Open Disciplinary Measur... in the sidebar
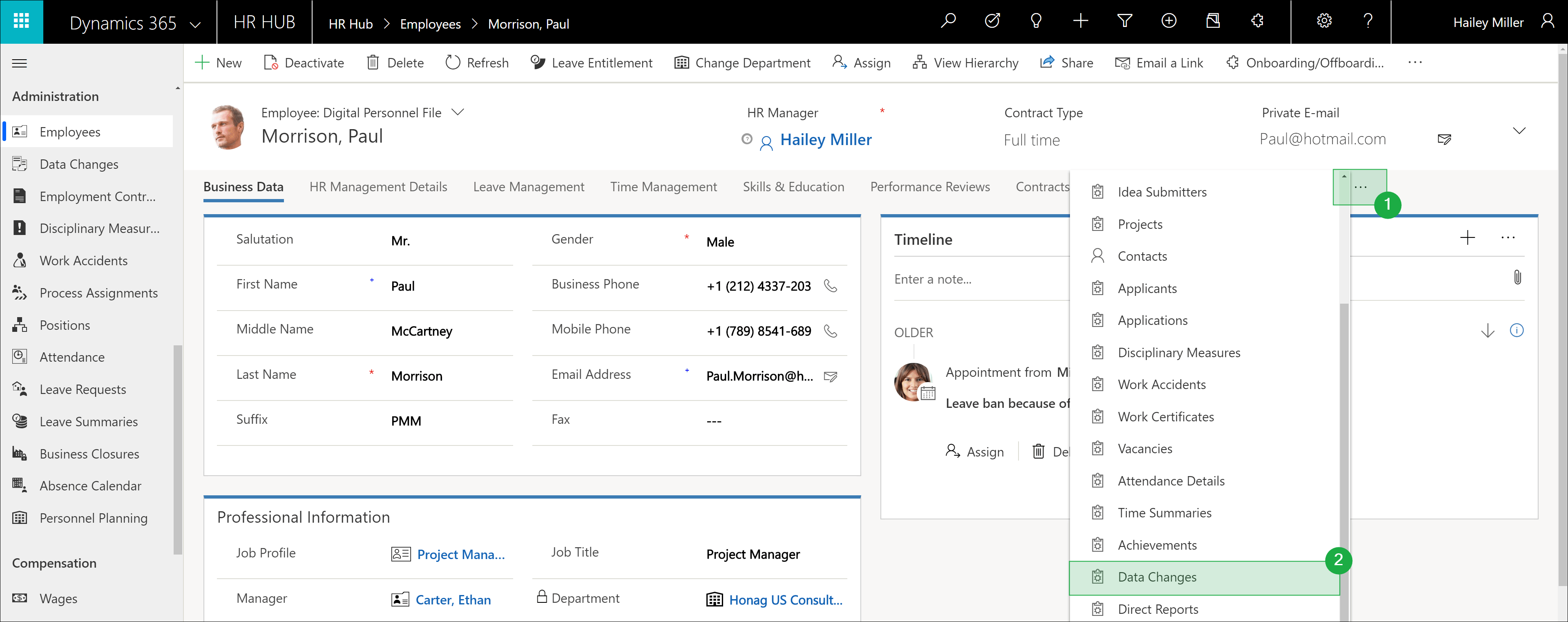 (87, 228)
